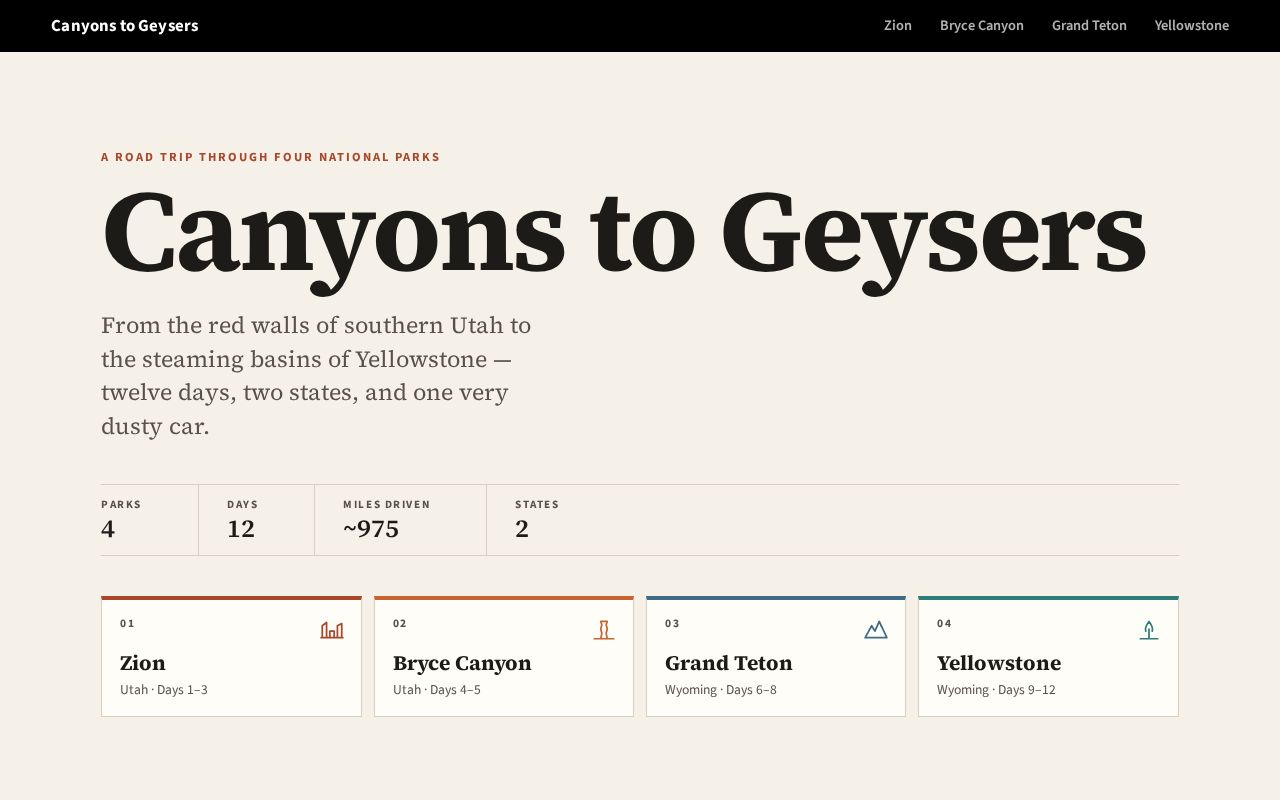Open the Zion card title
Viewport: 1280px width, 800px height.
pos(143,663)
